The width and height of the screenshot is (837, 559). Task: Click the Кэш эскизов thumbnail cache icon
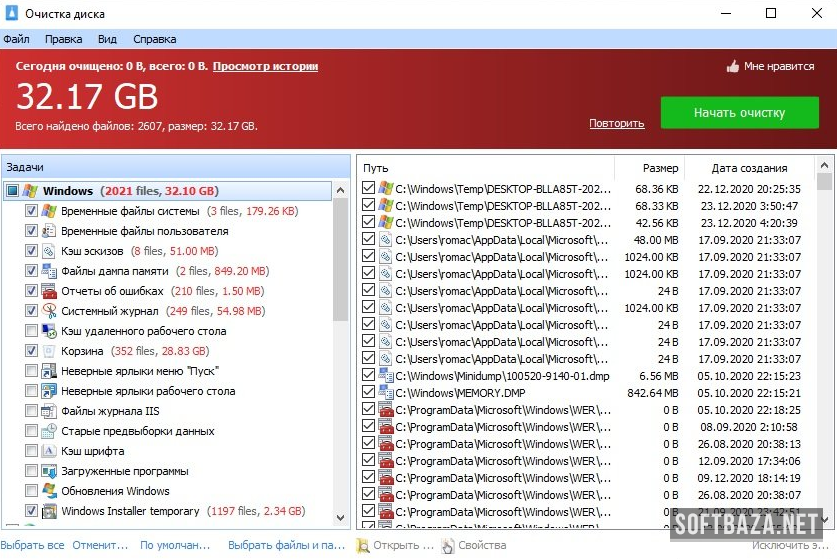tap(49, 251)
